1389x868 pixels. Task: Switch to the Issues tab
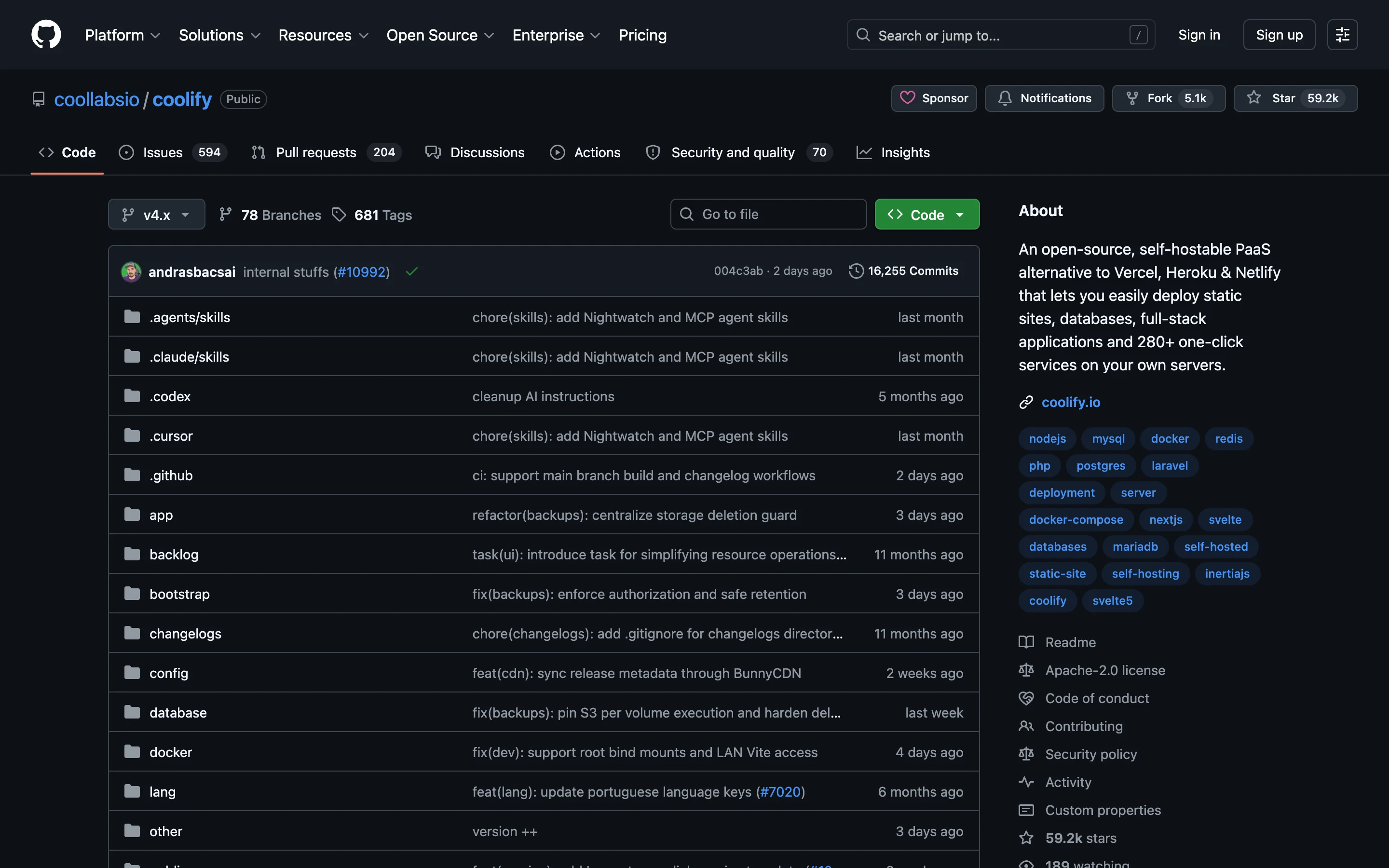click(x=173, y=152)
